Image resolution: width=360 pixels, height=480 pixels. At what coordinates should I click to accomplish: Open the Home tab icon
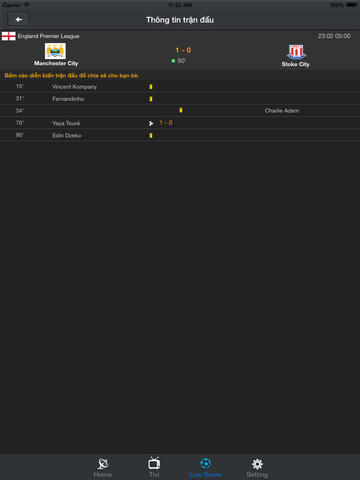[103, 464]
